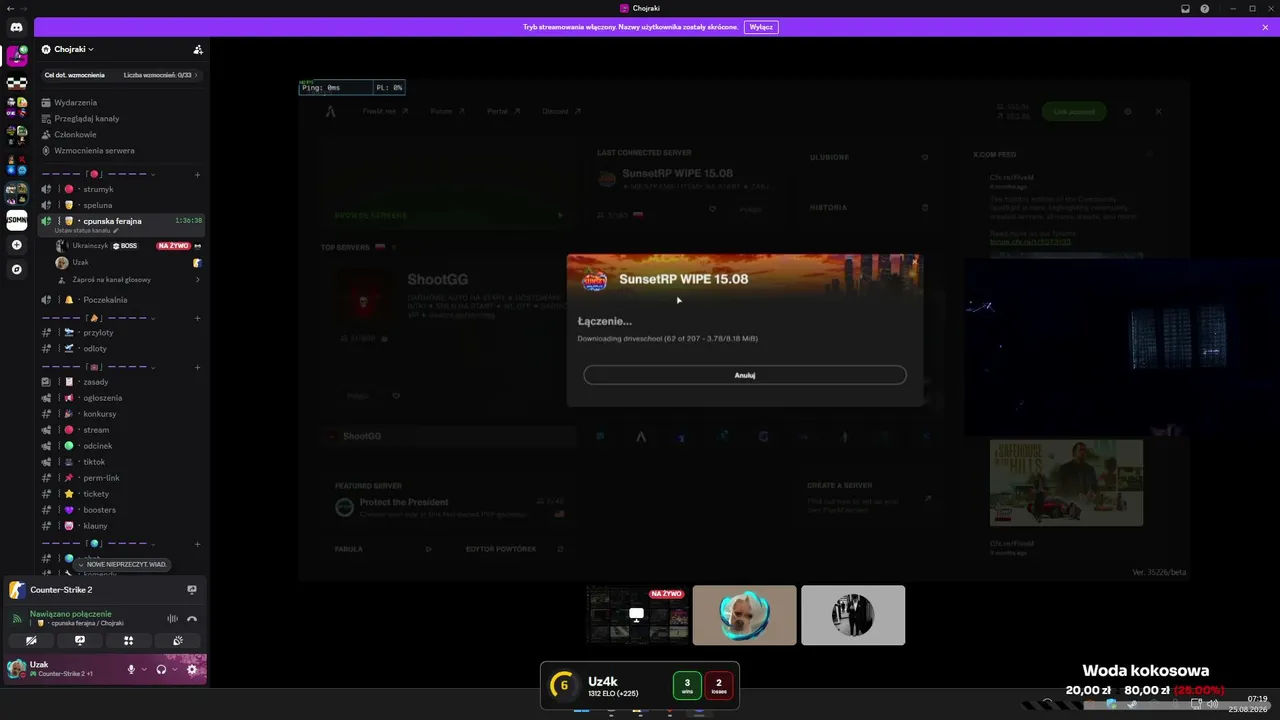This screenshot has width=1280, height=720.
Task: Toggle noise suppression icon in voice panel
Action: (172, 619)
